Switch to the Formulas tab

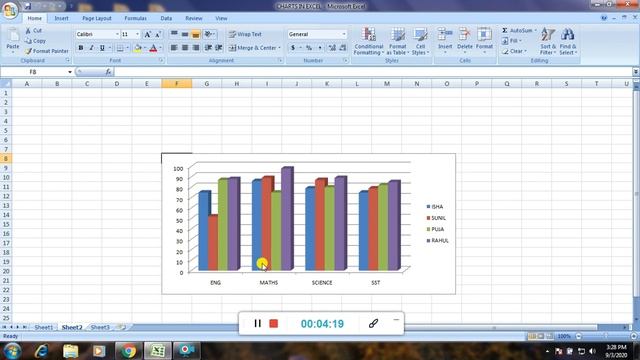coord(136,18)
